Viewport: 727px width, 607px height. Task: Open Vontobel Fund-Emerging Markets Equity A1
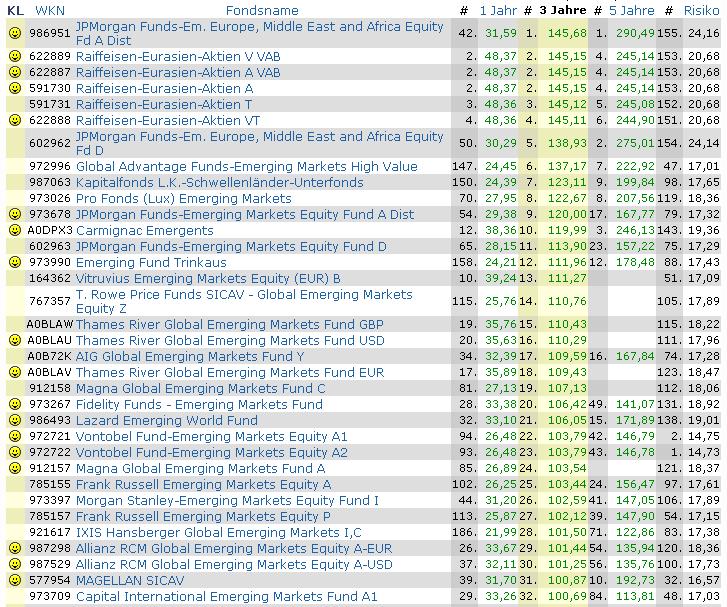(211, 436)
